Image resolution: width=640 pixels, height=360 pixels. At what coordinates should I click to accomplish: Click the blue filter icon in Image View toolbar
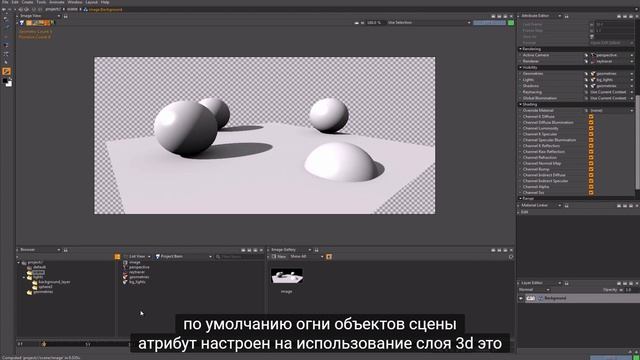point(22,23)
